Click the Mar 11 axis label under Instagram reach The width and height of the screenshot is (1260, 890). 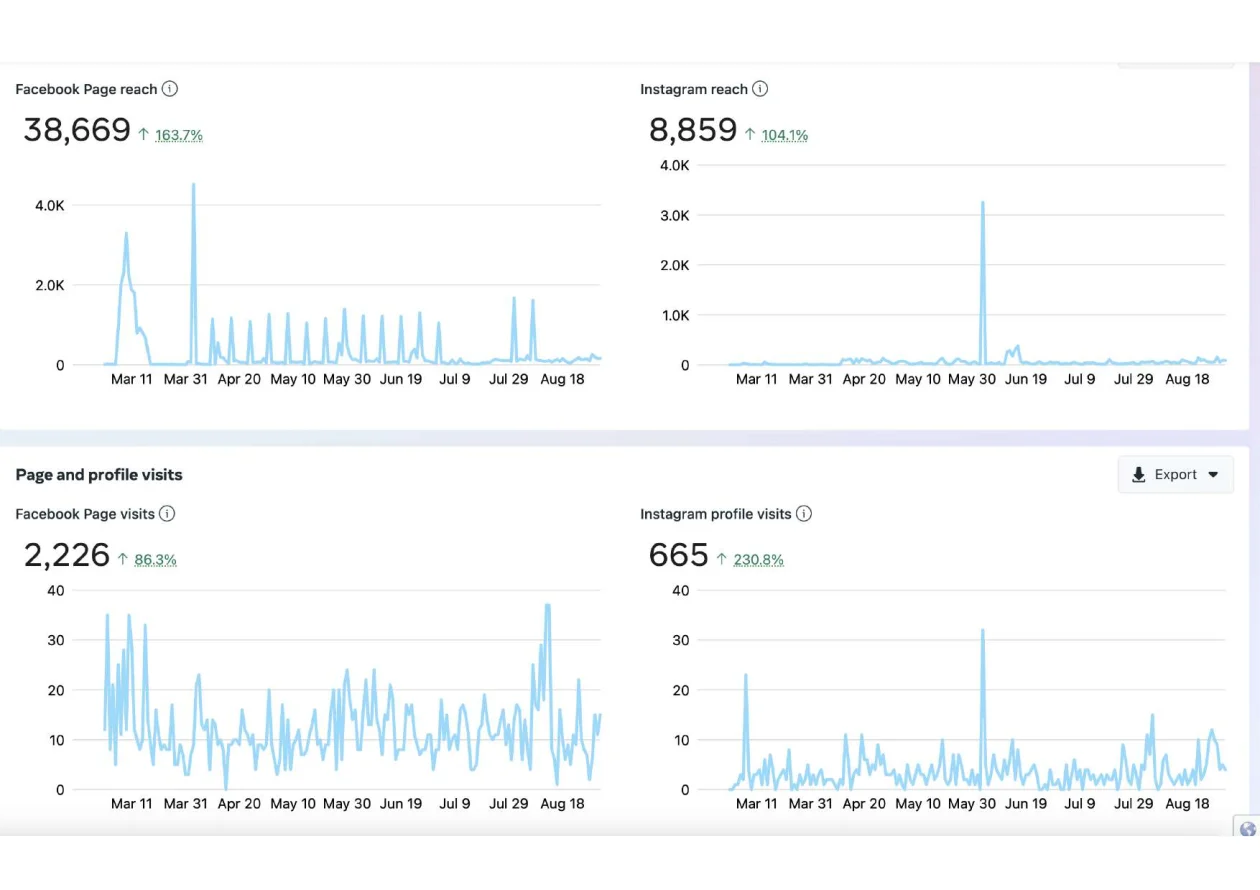tap(757, 379)
